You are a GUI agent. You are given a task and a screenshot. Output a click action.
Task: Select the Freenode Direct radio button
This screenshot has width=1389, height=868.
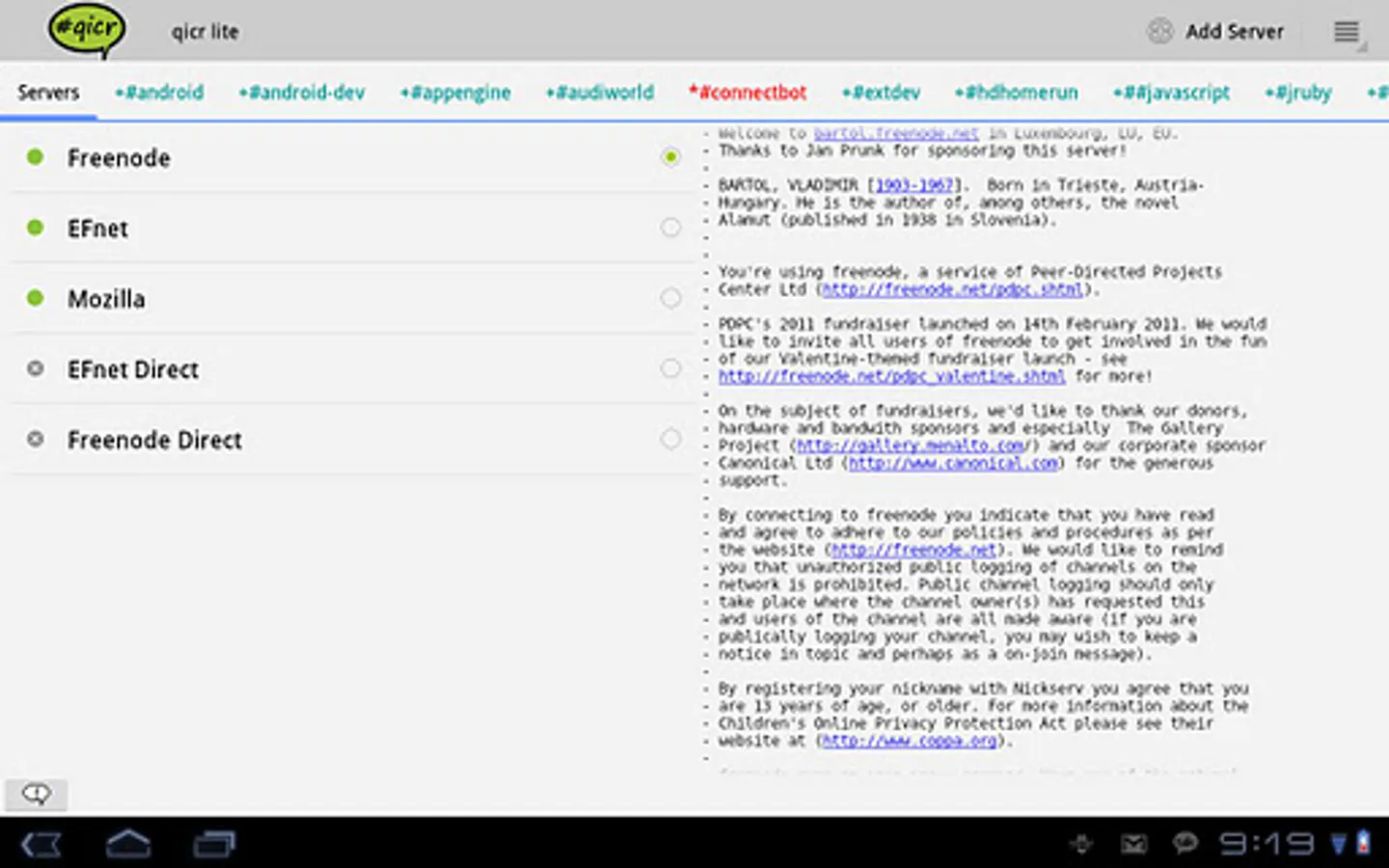[670, 439]
